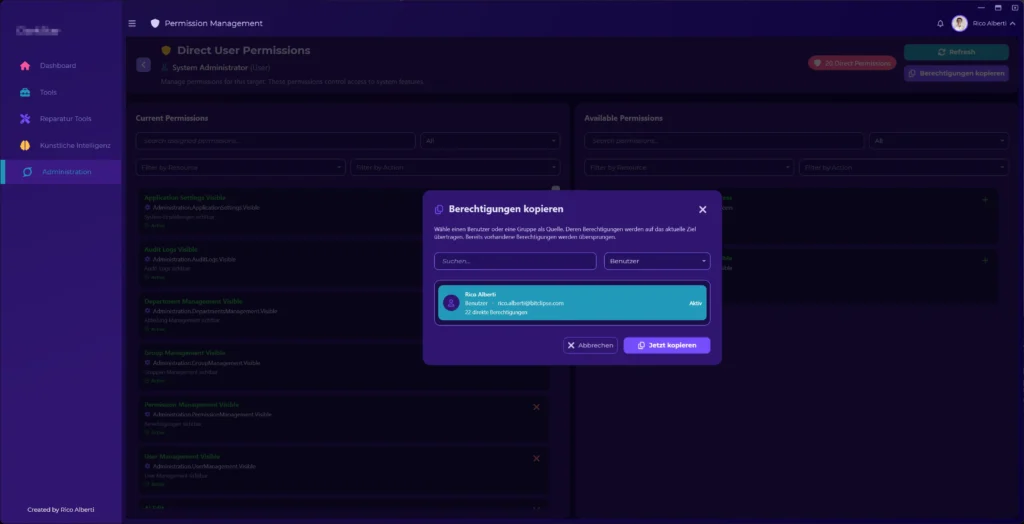Click the Search assigned permissions field
Viewport: 1024px width, 524px height.
[275, 140]
